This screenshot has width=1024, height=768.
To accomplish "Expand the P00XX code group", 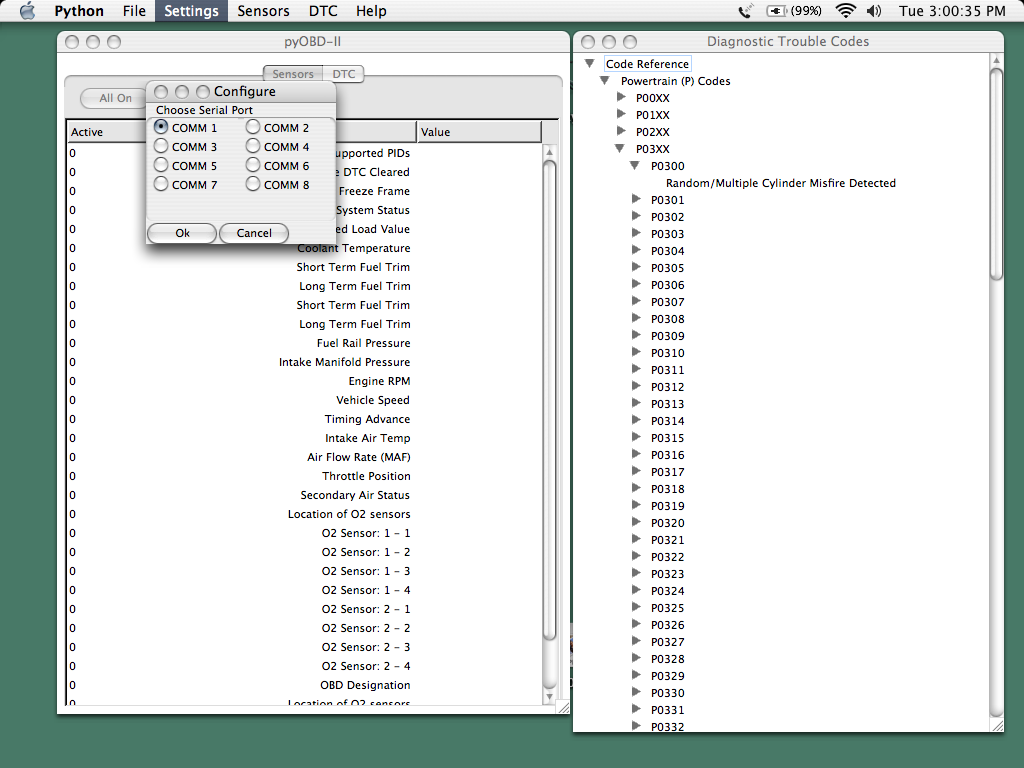I will coord(621,97).
